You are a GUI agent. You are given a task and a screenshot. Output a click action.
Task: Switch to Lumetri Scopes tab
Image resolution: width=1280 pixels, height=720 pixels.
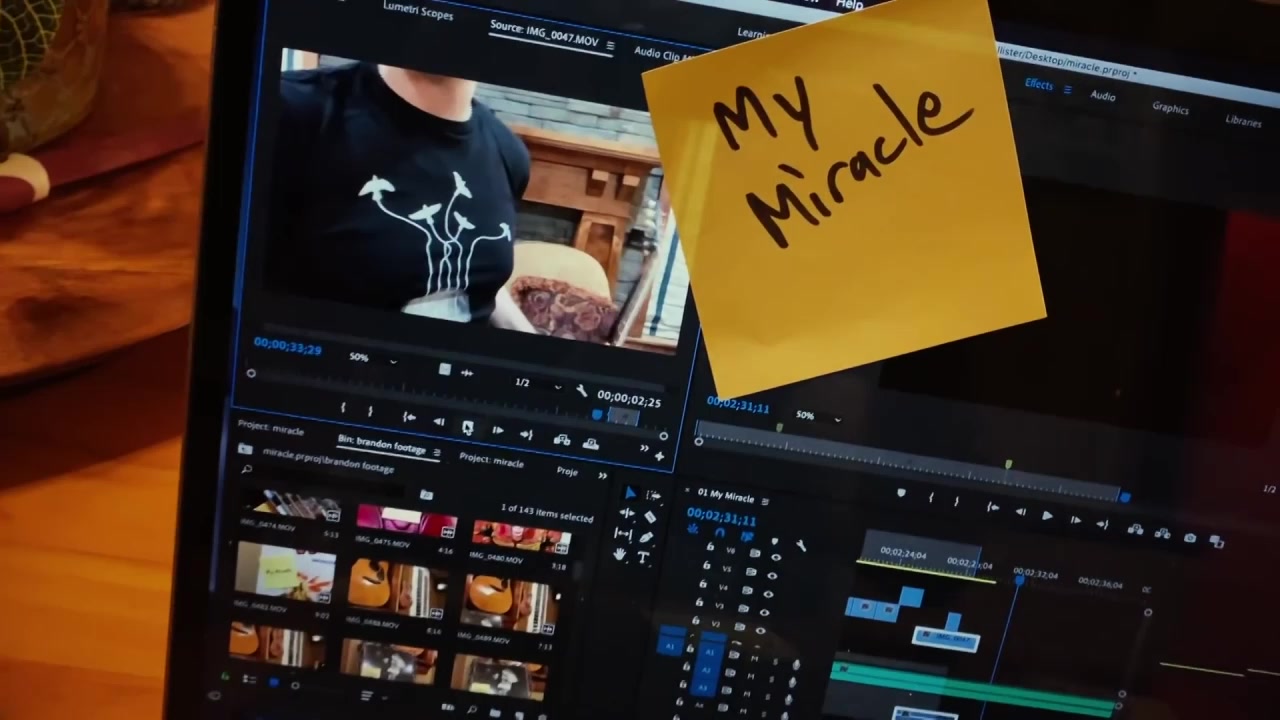point(418,12)
